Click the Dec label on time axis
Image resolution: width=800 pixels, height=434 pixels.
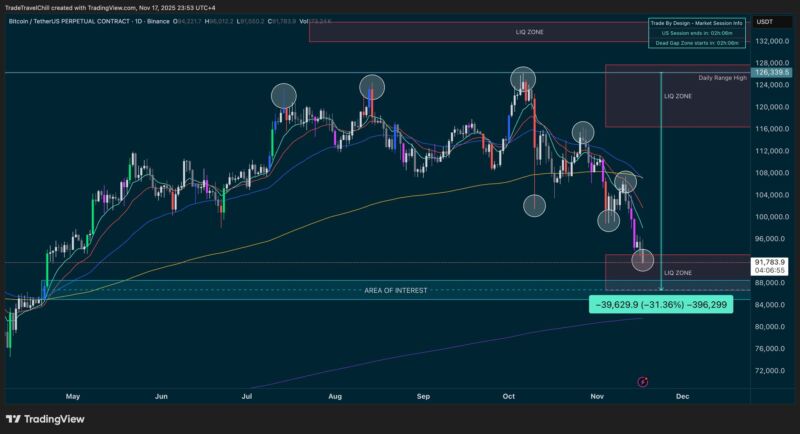(683, 396)
